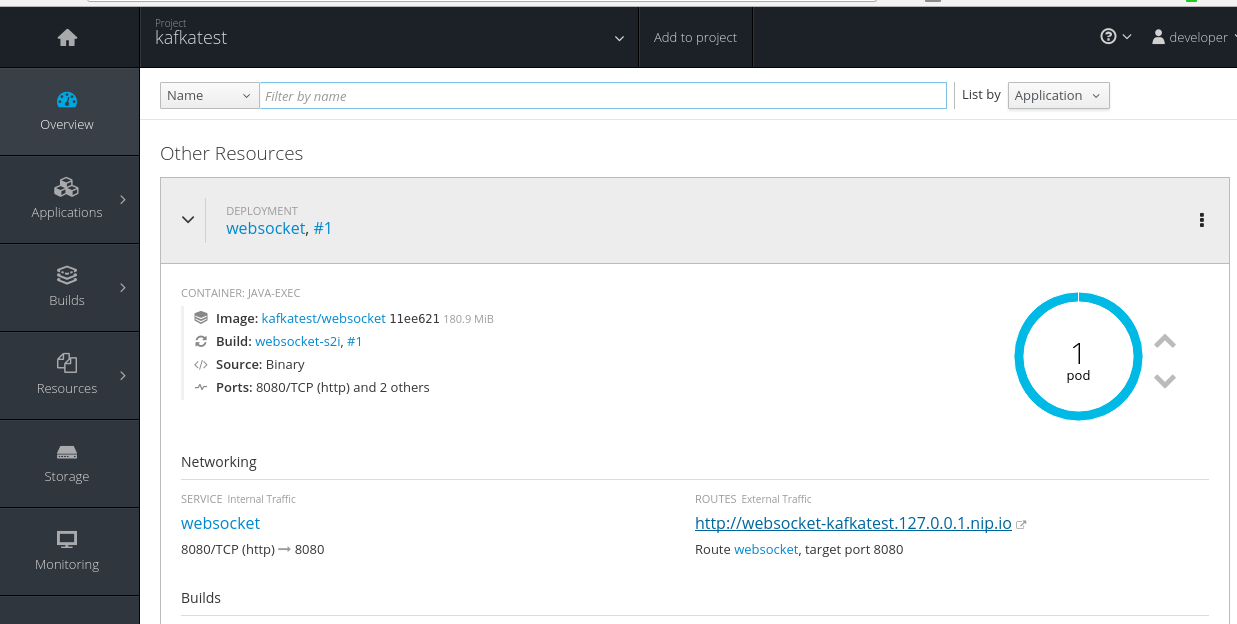Open the Resources sidebar menu
This screenshot has height=624, width=1237.
click(67, 375)
